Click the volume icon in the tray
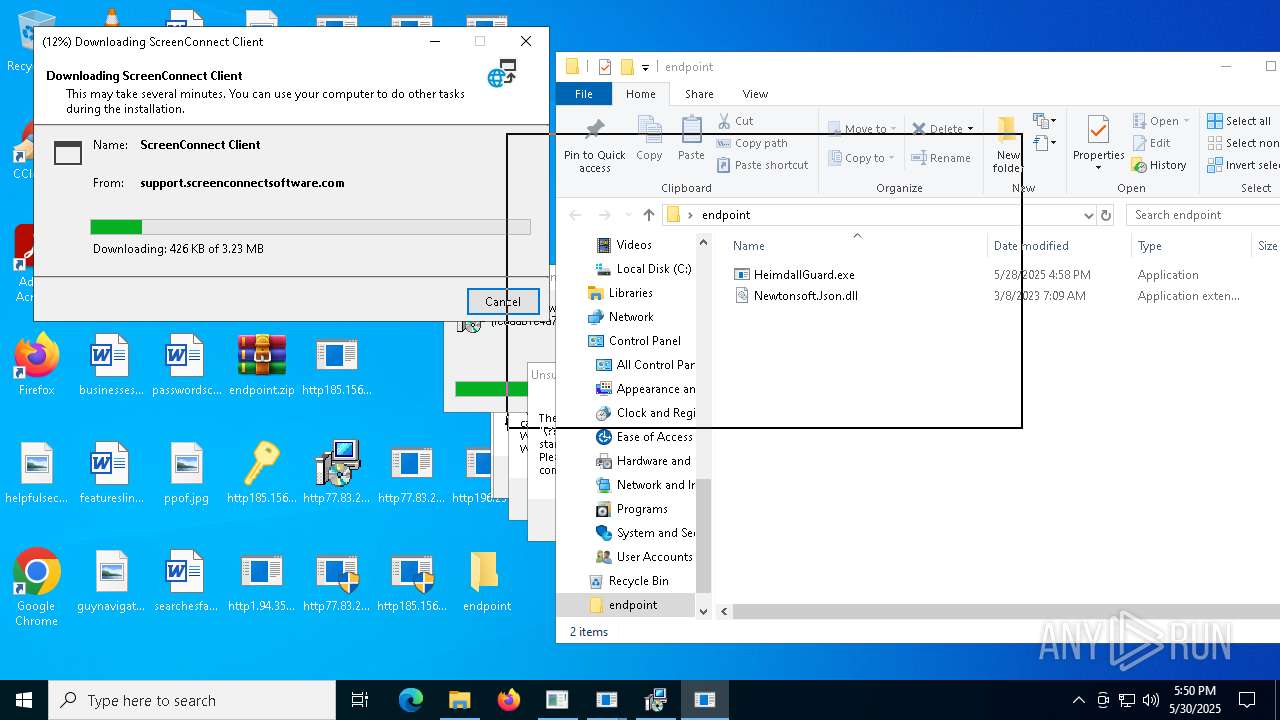1280x720 pixels. tap(1150, 700)
